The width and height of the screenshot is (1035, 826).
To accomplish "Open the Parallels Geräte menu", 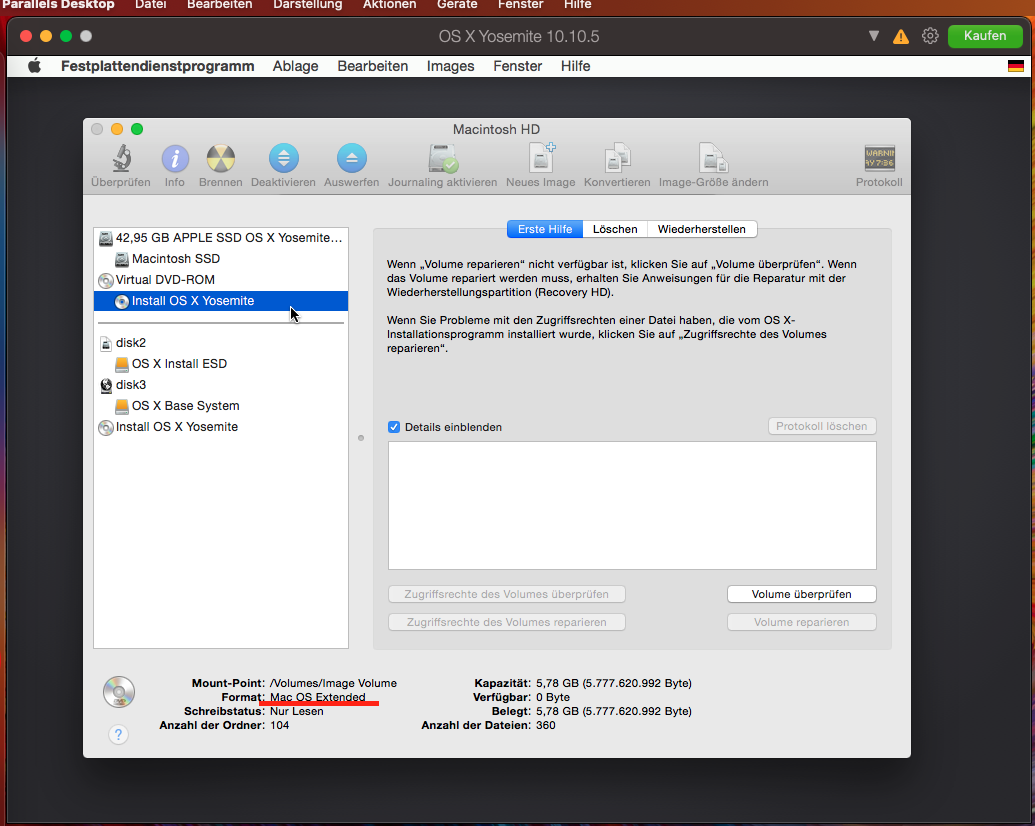I will [457, 5].
